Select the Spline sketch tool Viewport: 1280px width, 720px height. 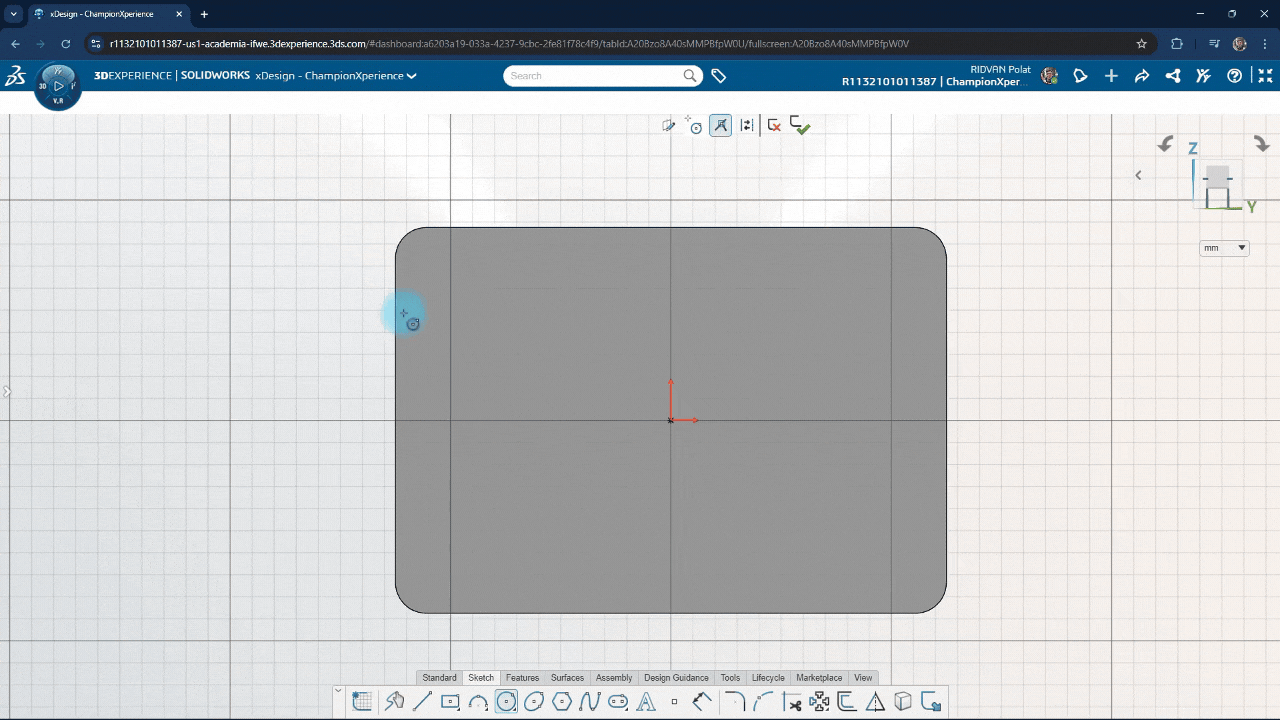click(x=590, y=702)
